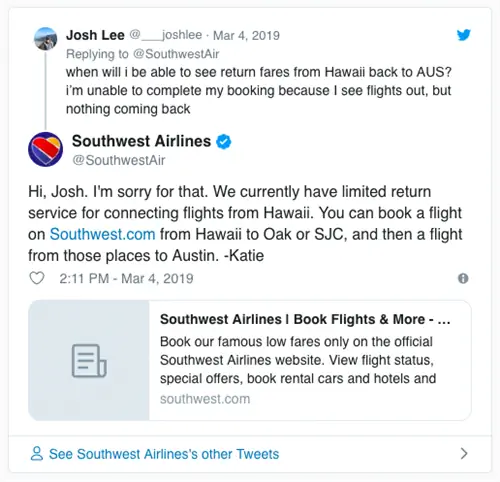Viewport: 500px width, 482px height.
Task: Click the southwest.com domain in link card
Action: pos(205,399)
